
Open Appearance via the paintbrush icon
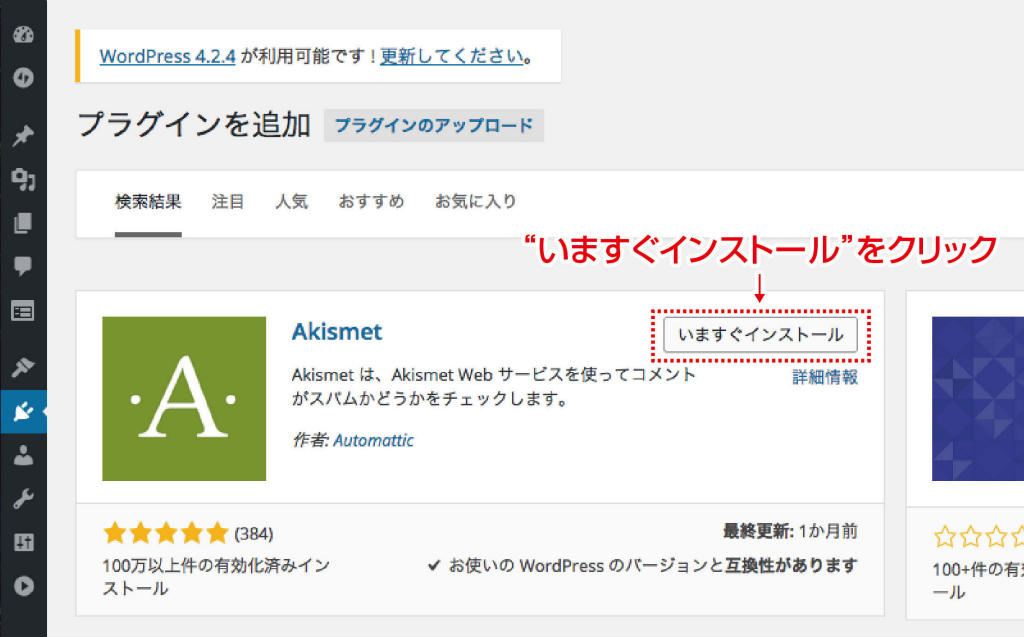click(x=23, y=368)
